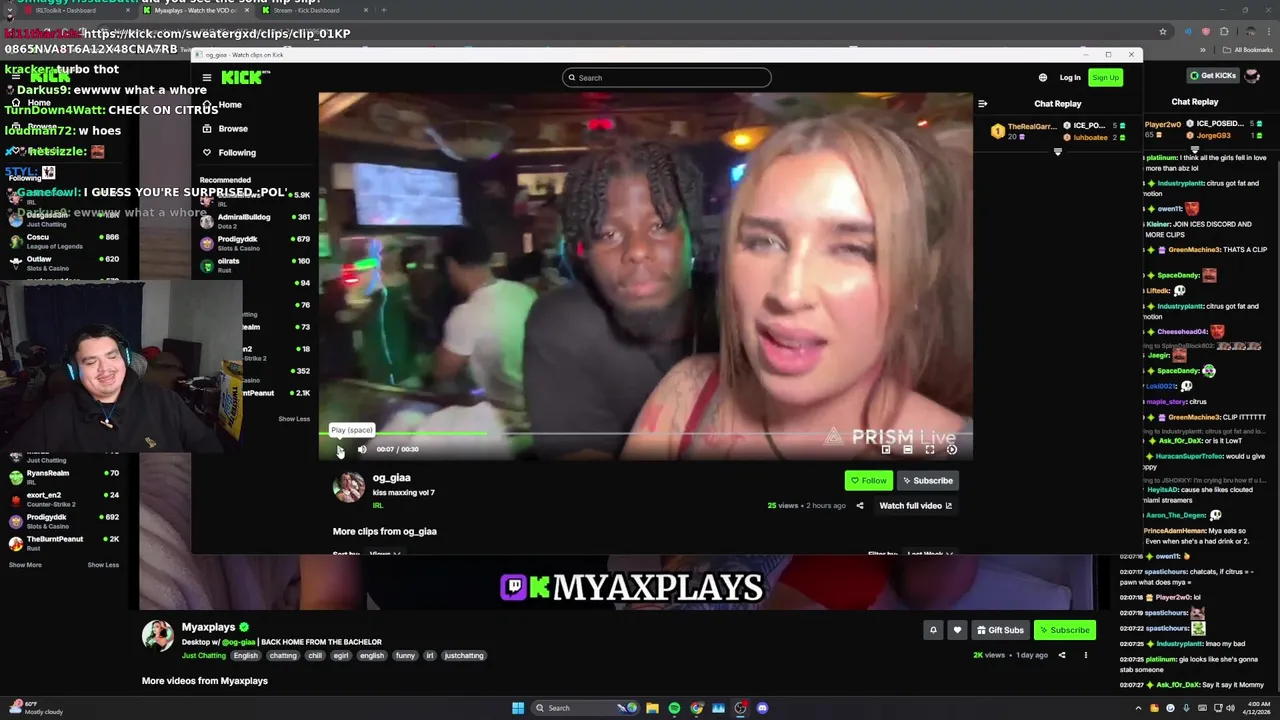Open Kick hamburger menu in clip window
This screenshot has height=720, width=1280.
click(207, 77)
